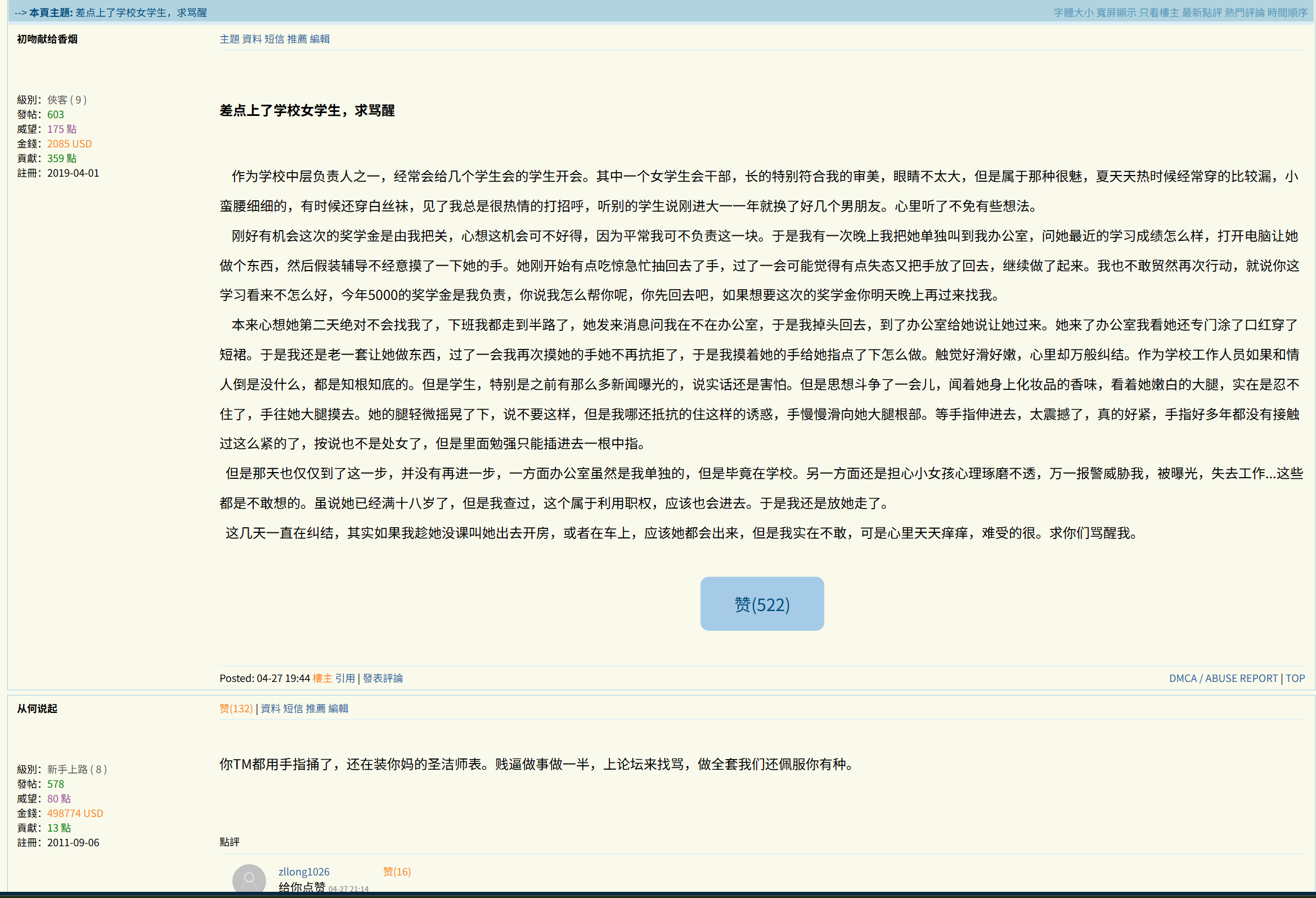Image resolution: width=1316 pixels, height=898 pixels.
Task: Sort comments by 最新點評
Action: (1202, 12)
